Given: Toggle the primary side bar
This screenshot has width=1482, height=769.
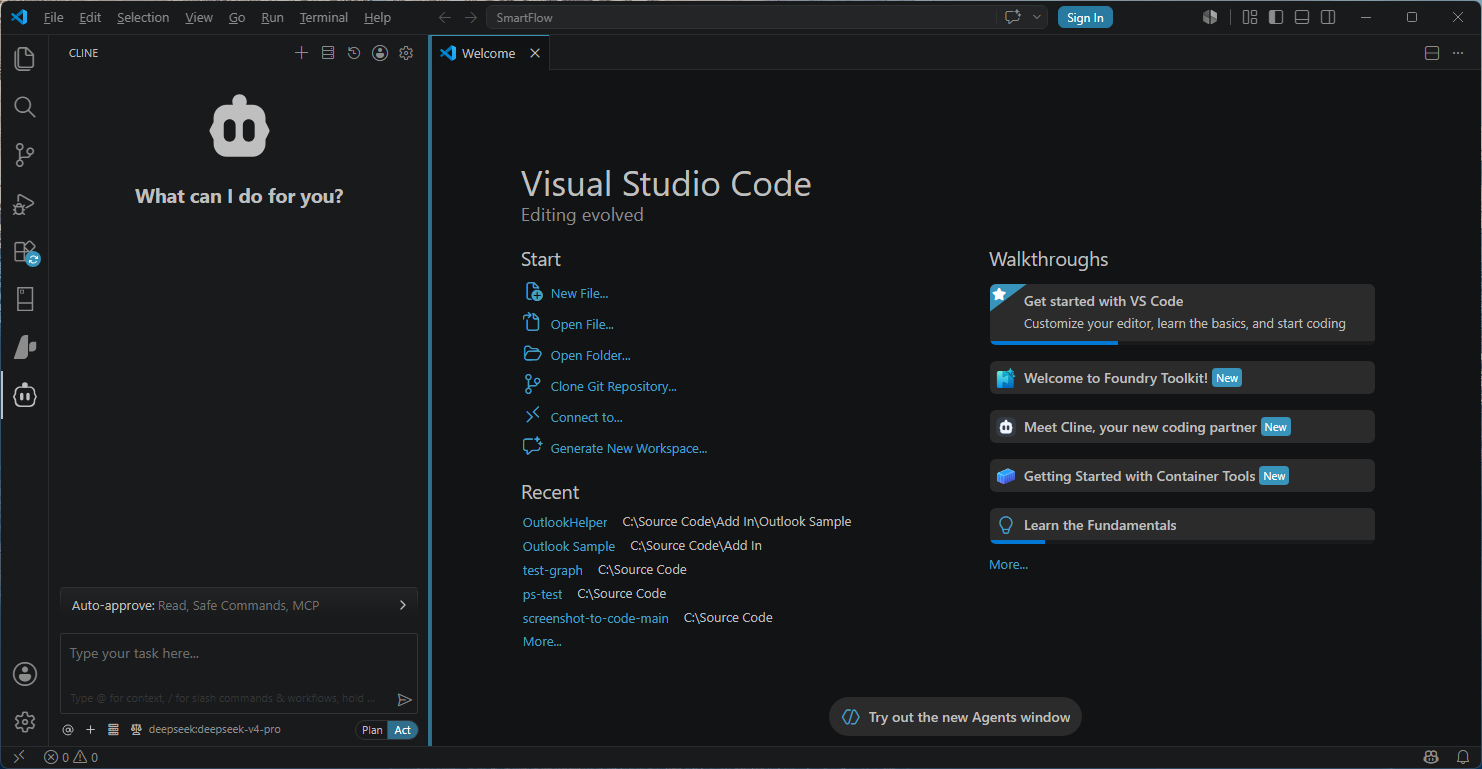Looking at the screenshot, I should (x=1276, y=17).
